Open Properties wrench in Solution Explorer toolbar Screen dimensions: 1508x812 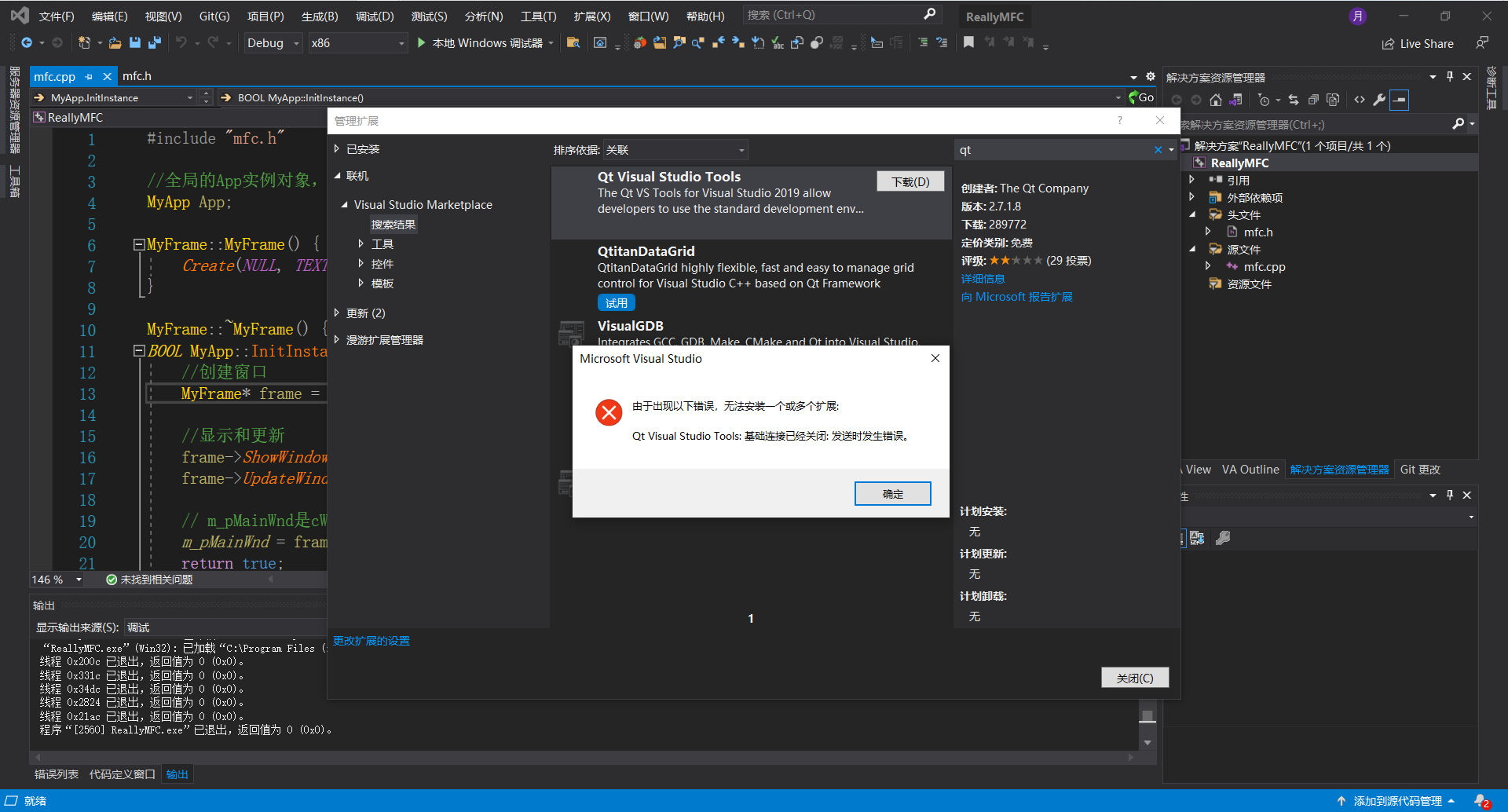(1379, 100)
